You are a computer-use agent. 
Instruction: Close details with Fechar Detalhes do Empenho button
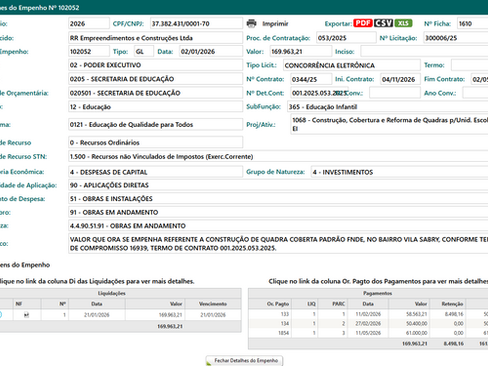(x=244, y=361)
